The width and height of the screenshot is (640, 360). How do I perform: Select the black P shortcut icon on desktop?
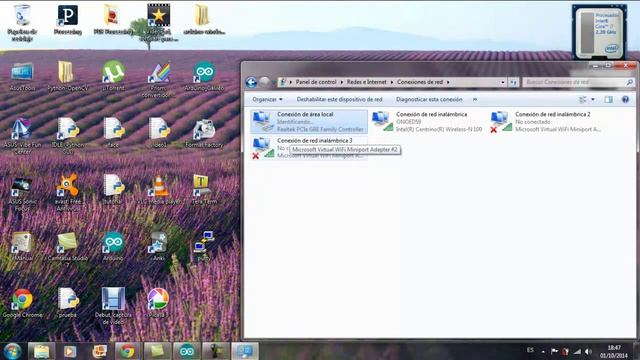pyautogui.click(x=68, y=20)
